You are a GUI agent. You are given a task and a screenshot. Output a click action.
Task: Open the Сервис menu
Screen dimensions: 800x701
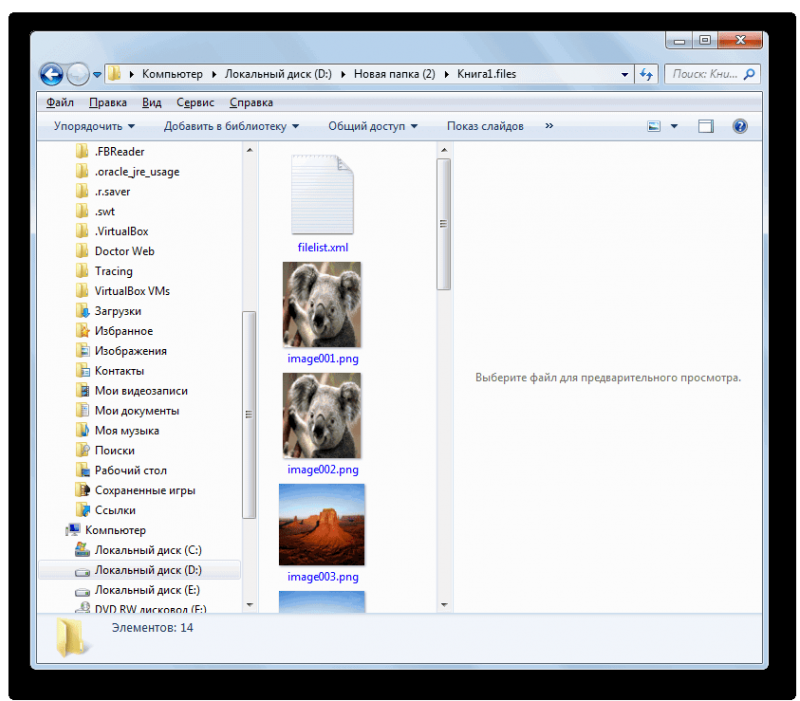[x=195, y=103]
